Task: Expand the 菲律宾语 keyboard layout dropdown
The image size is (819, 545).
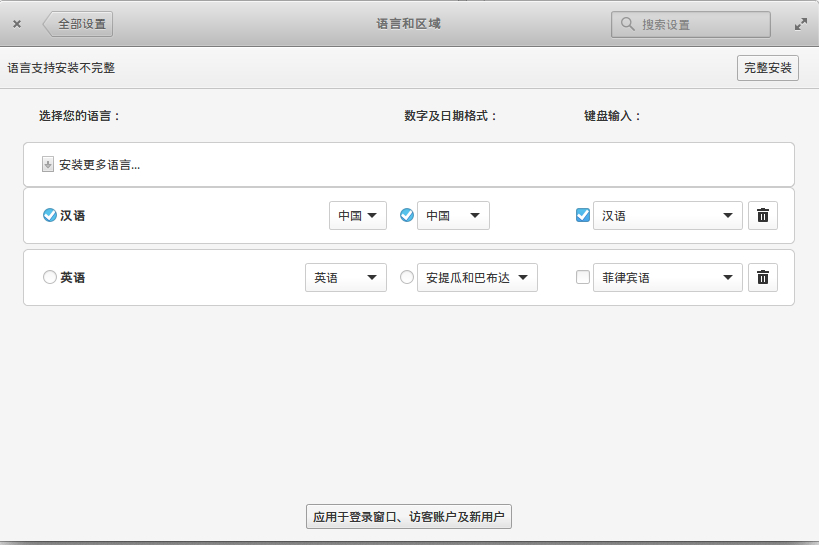Action: [x=667, y=277]
